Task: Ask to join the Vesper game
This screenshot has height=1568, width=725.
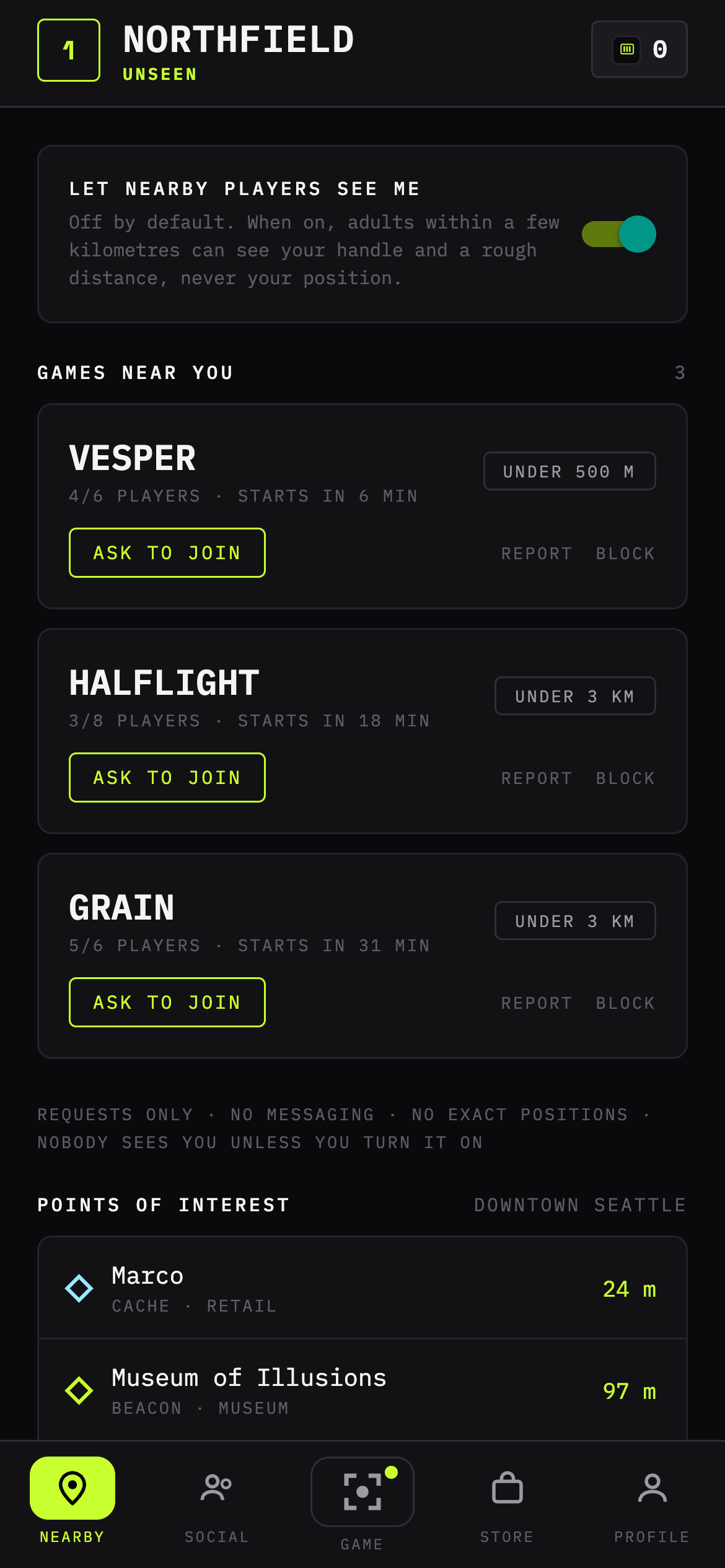Action: click(x=167, y=552)
